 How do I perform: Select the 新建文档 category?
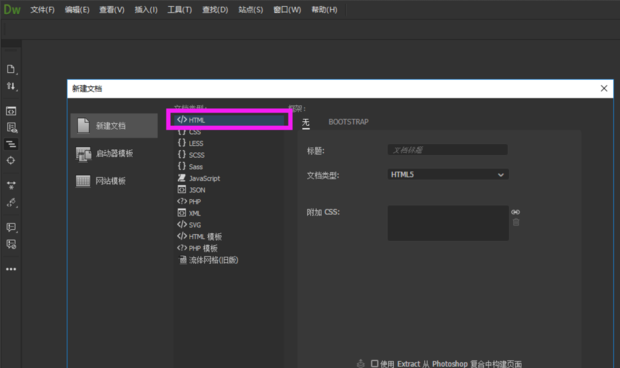[x=114, y=126]
